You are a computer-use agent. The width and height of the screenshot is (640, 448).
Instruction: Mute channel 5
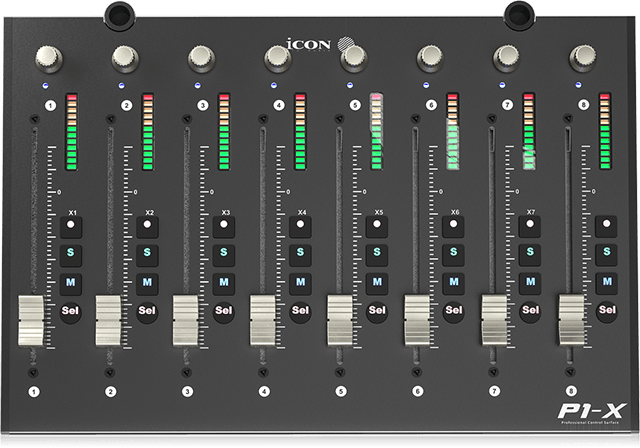377,284
